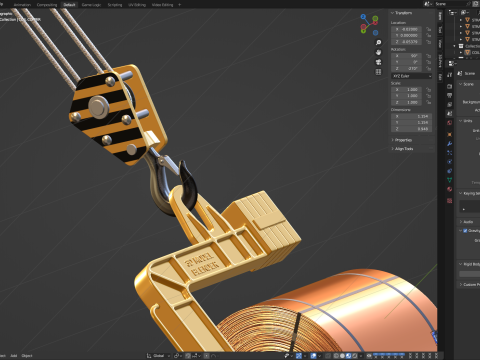This screenshot has height=360, width=480.
Task: Open the Object menu in viewport header
Action: point(27,356)
